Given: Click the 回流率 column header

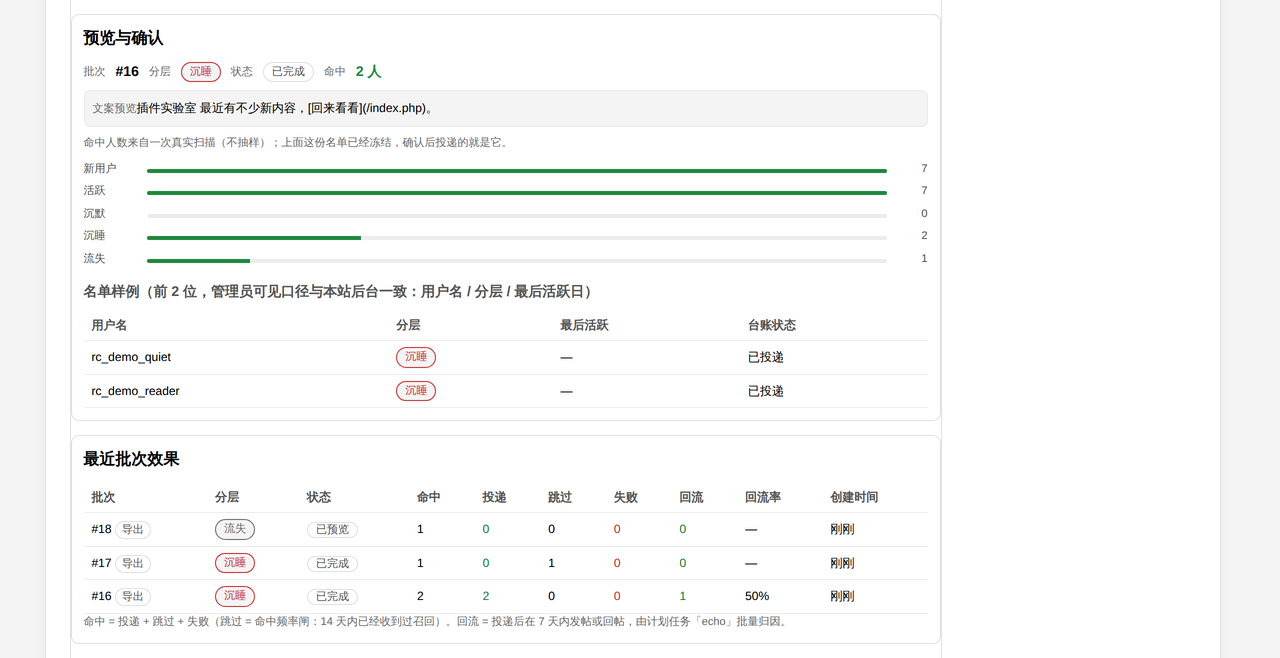Looking at the screenshot, I should [763, 497].
